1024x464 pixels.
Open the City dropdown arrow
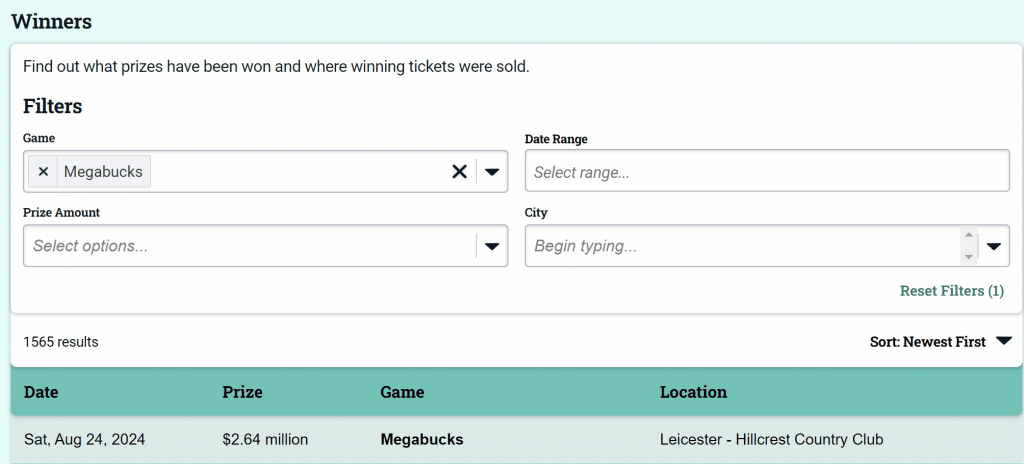[x=994, y=246]
